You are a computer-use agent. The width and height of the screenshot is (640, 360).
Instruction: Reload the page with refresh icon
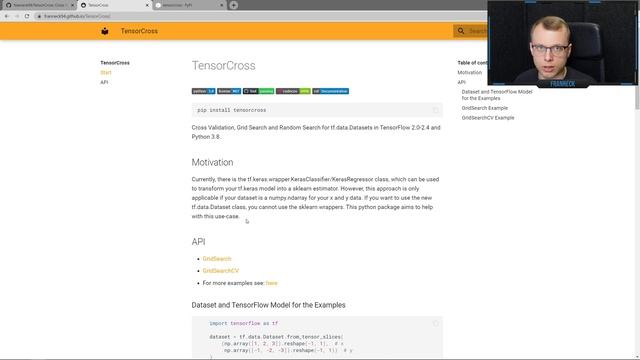27,16
